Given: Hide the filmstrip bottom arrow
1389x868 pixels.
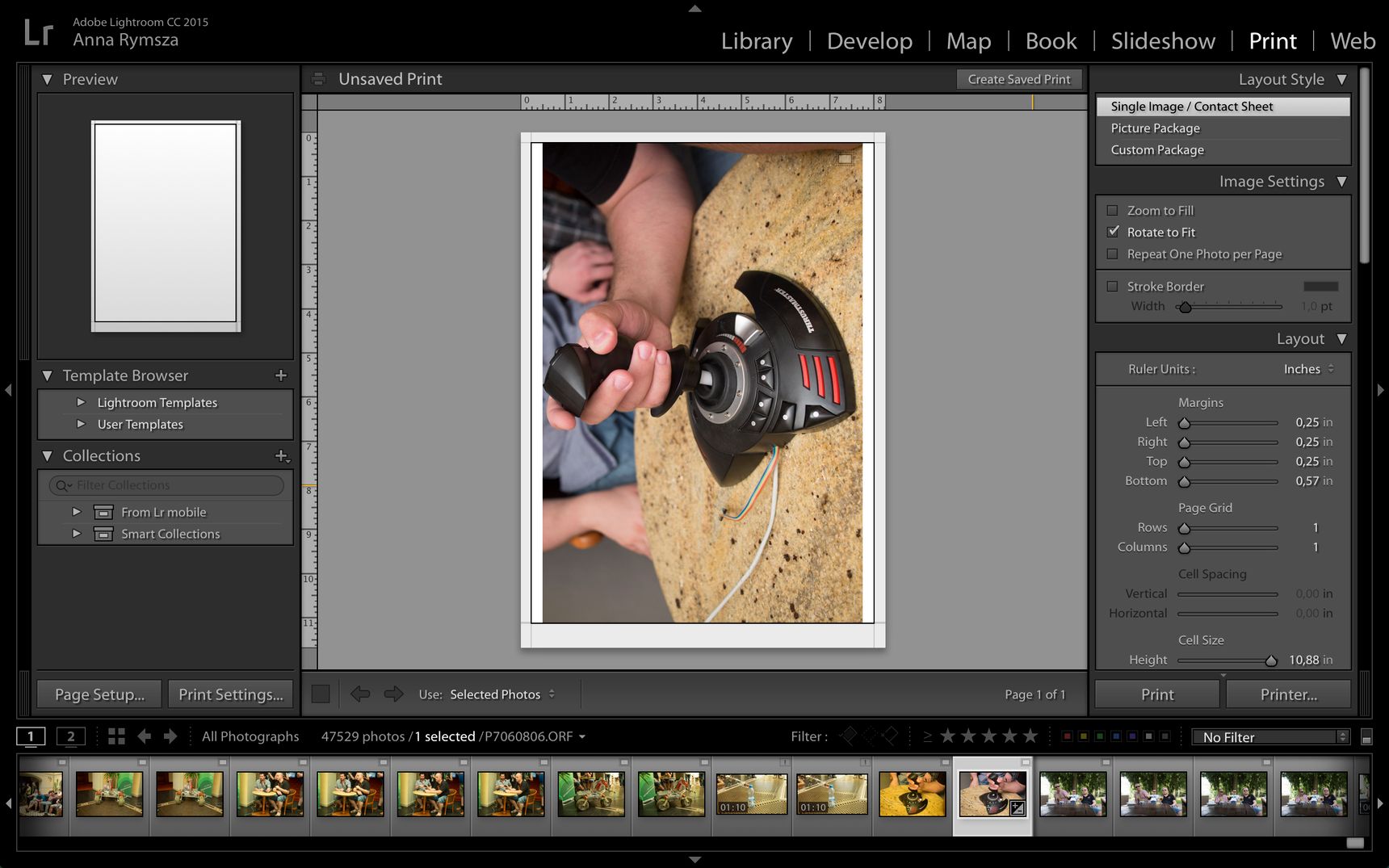Looking at the screenshot, I should (x=694, y=860).
